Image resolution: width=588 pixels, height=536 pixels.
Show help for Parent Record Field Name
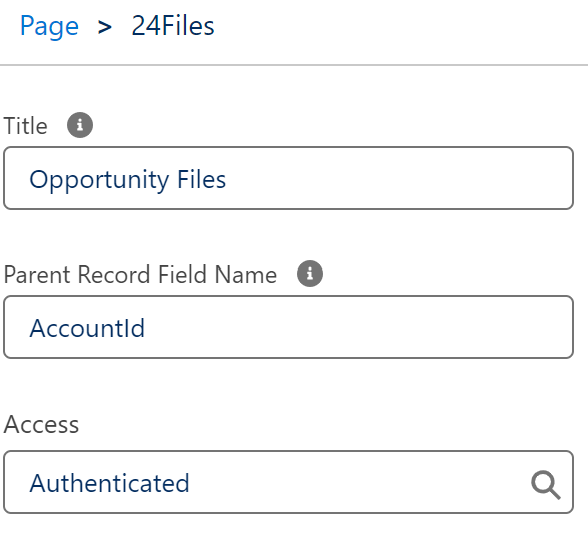pyautogui.click(x=310, y=273)
